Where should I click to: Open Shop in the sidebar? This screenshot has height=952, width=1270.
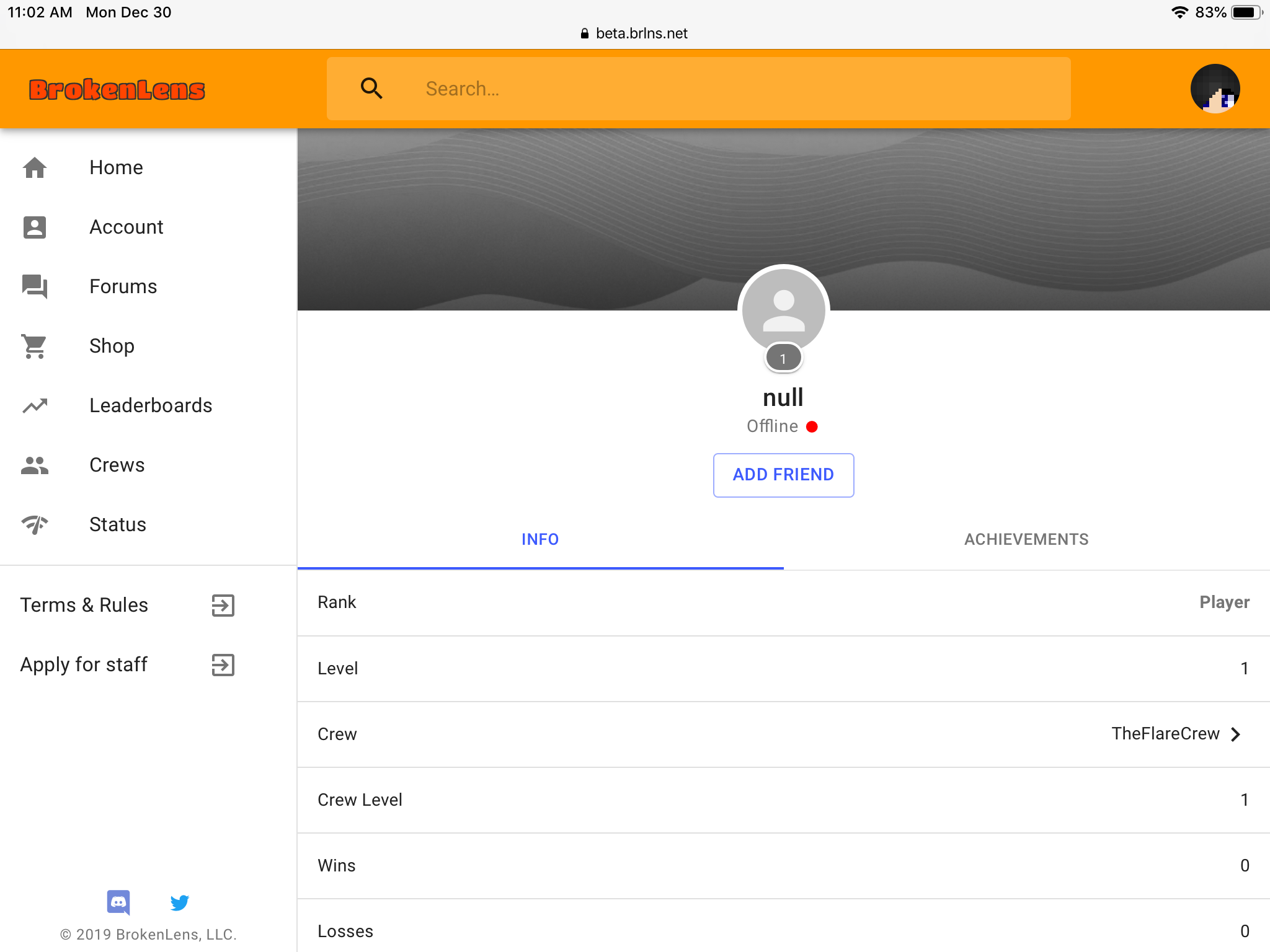(149, 346)
